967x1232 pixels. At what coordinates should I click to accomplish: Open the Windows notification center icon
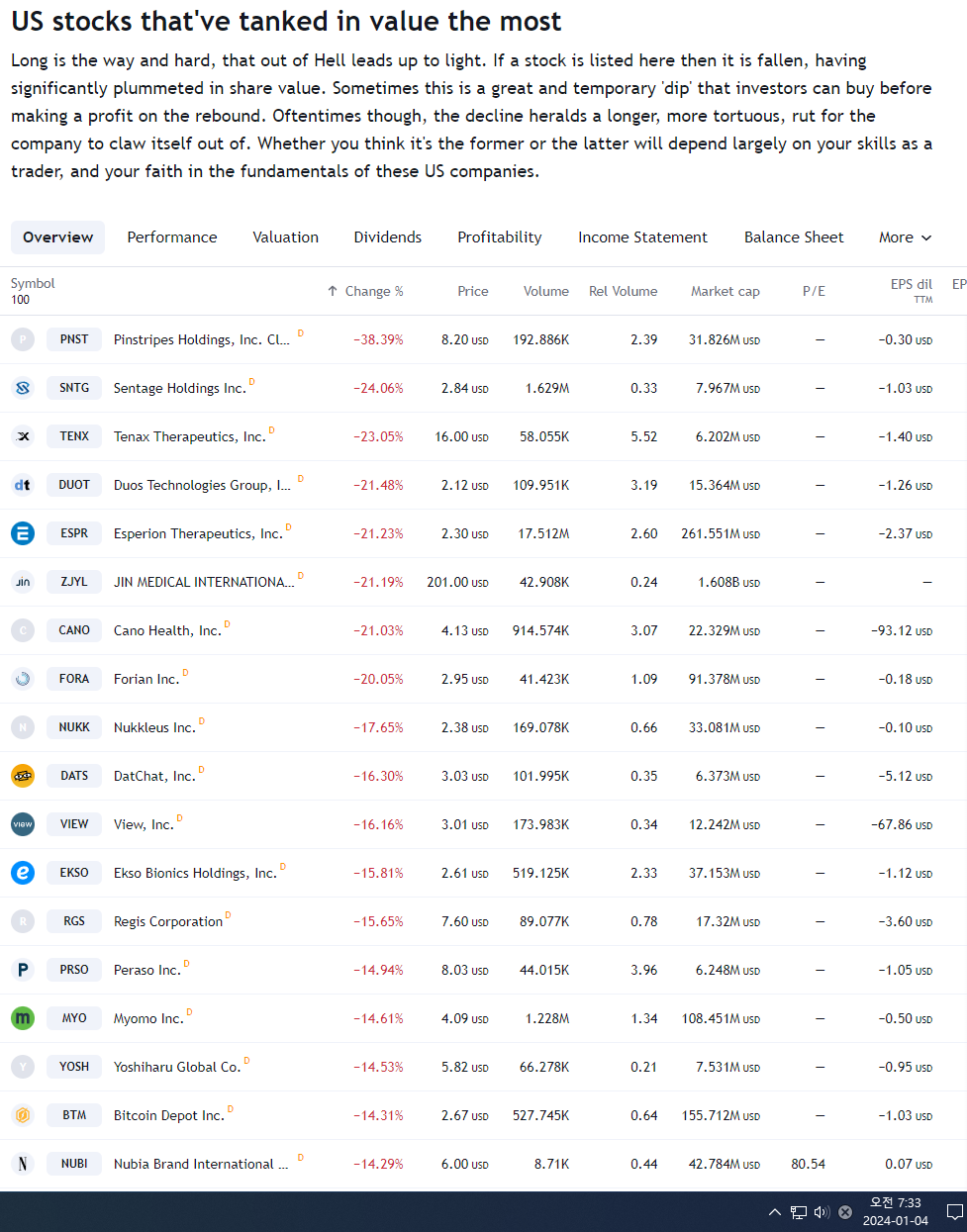point(955,1212)
